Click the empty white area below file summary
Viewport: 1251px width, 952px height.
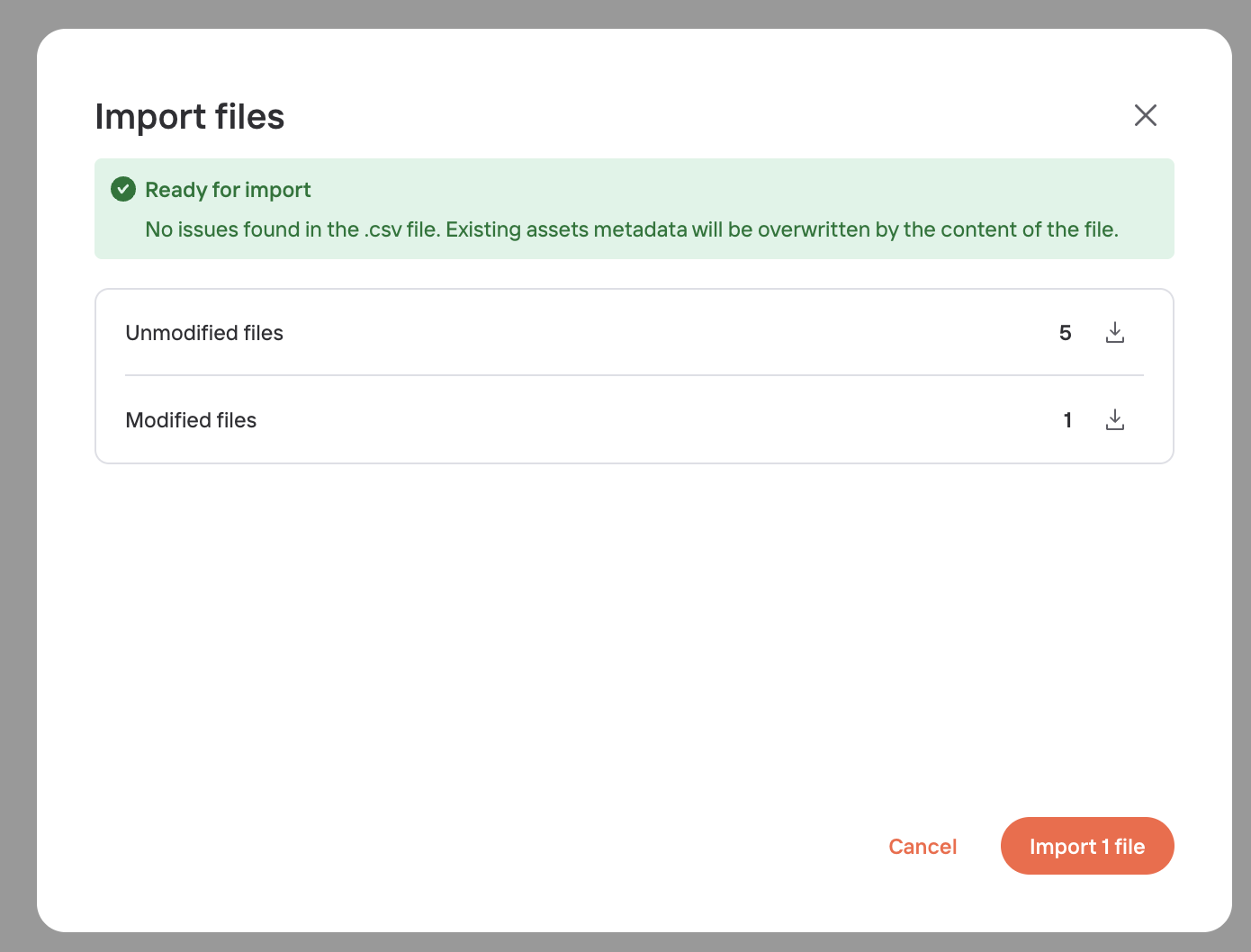pyautogui.click(x=630, y=630)
